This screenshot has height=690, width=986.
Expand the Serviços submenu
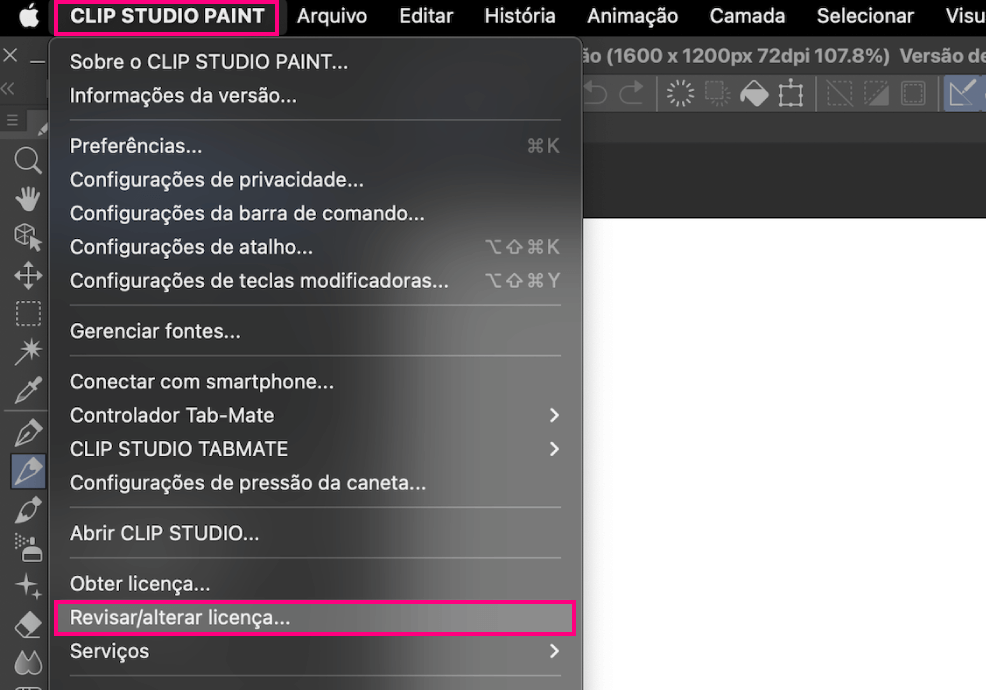(554, 651)
